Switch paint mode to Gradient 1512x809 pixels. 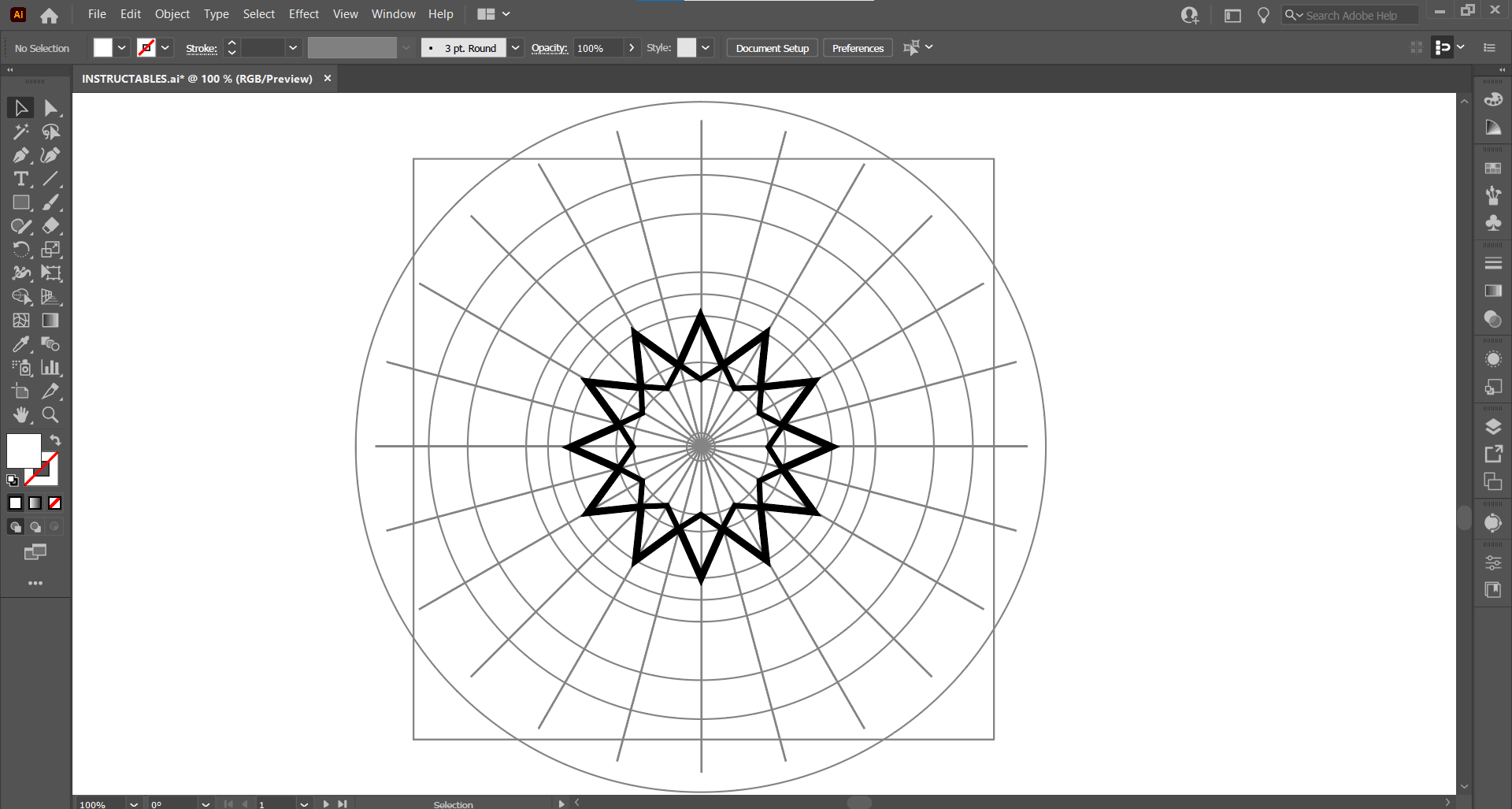35,503
